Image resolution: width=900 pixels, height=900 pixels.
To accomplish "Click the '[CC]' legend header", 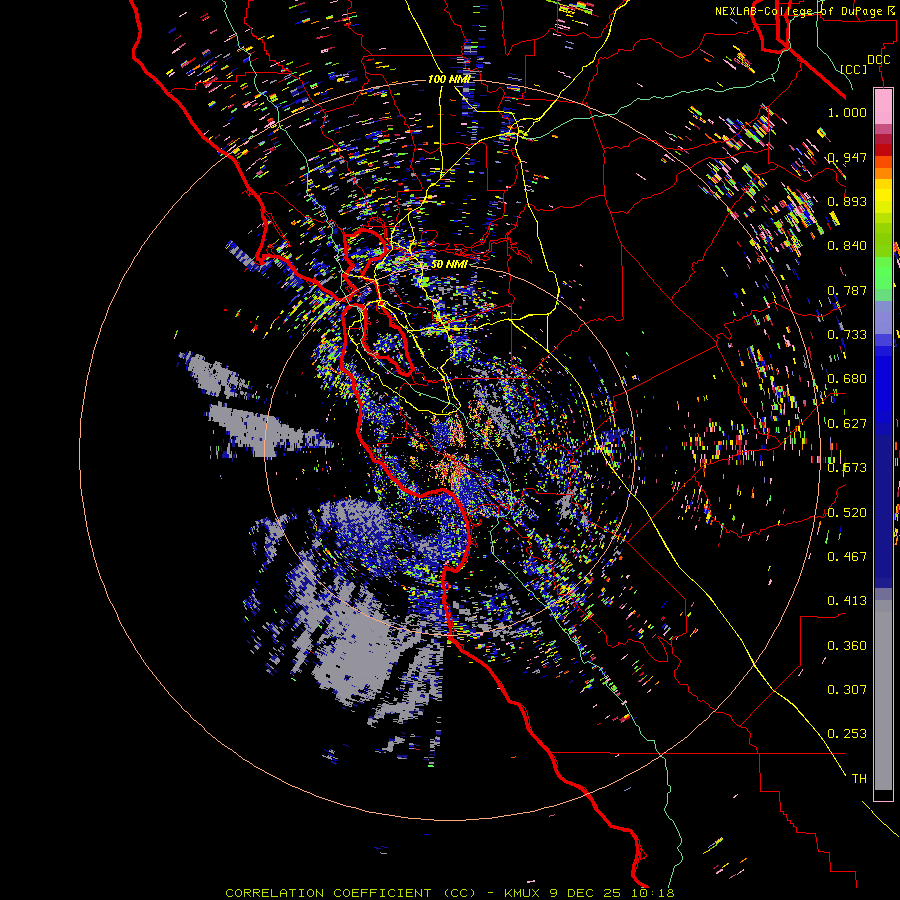I will (854, 69).
